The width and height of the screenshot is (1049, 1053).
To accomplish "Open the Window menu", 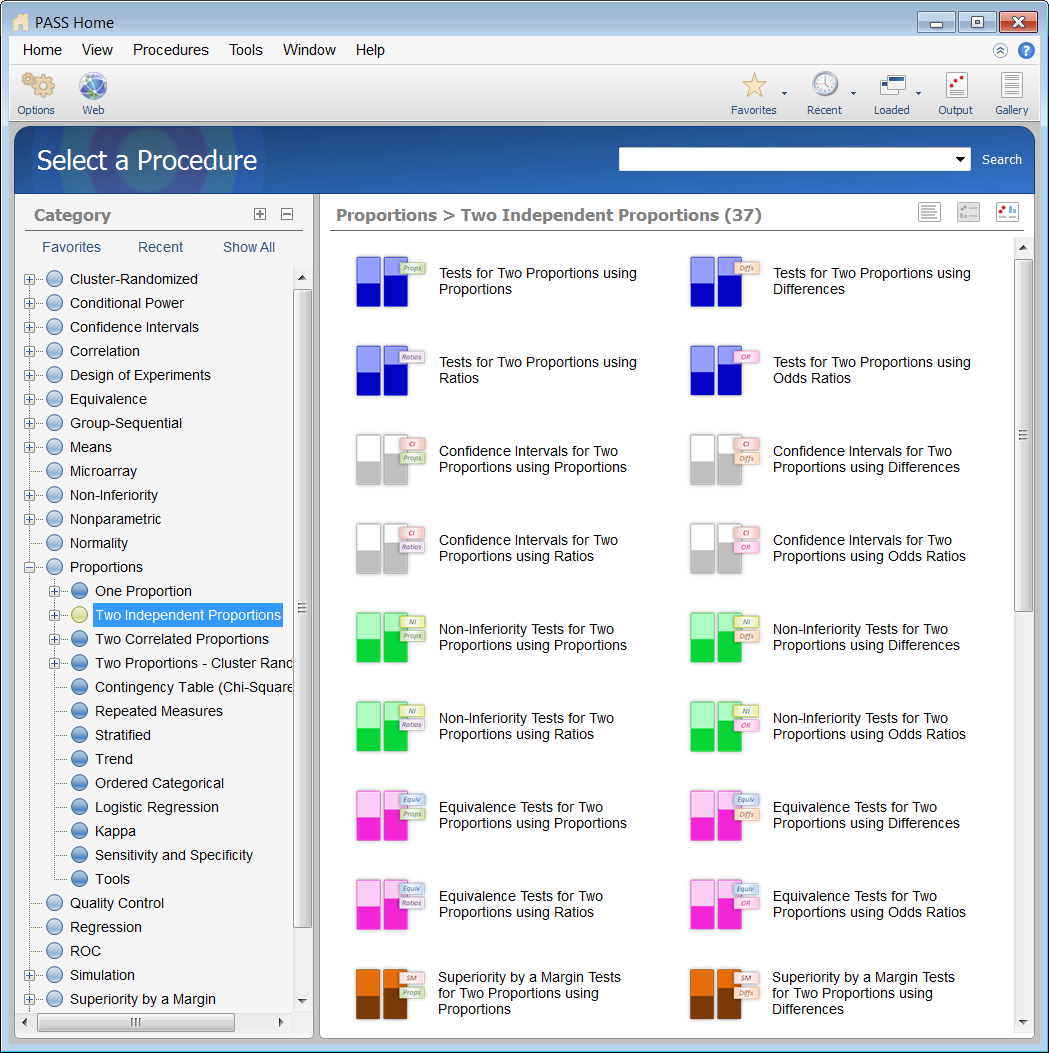I will (x=309, y=50).
